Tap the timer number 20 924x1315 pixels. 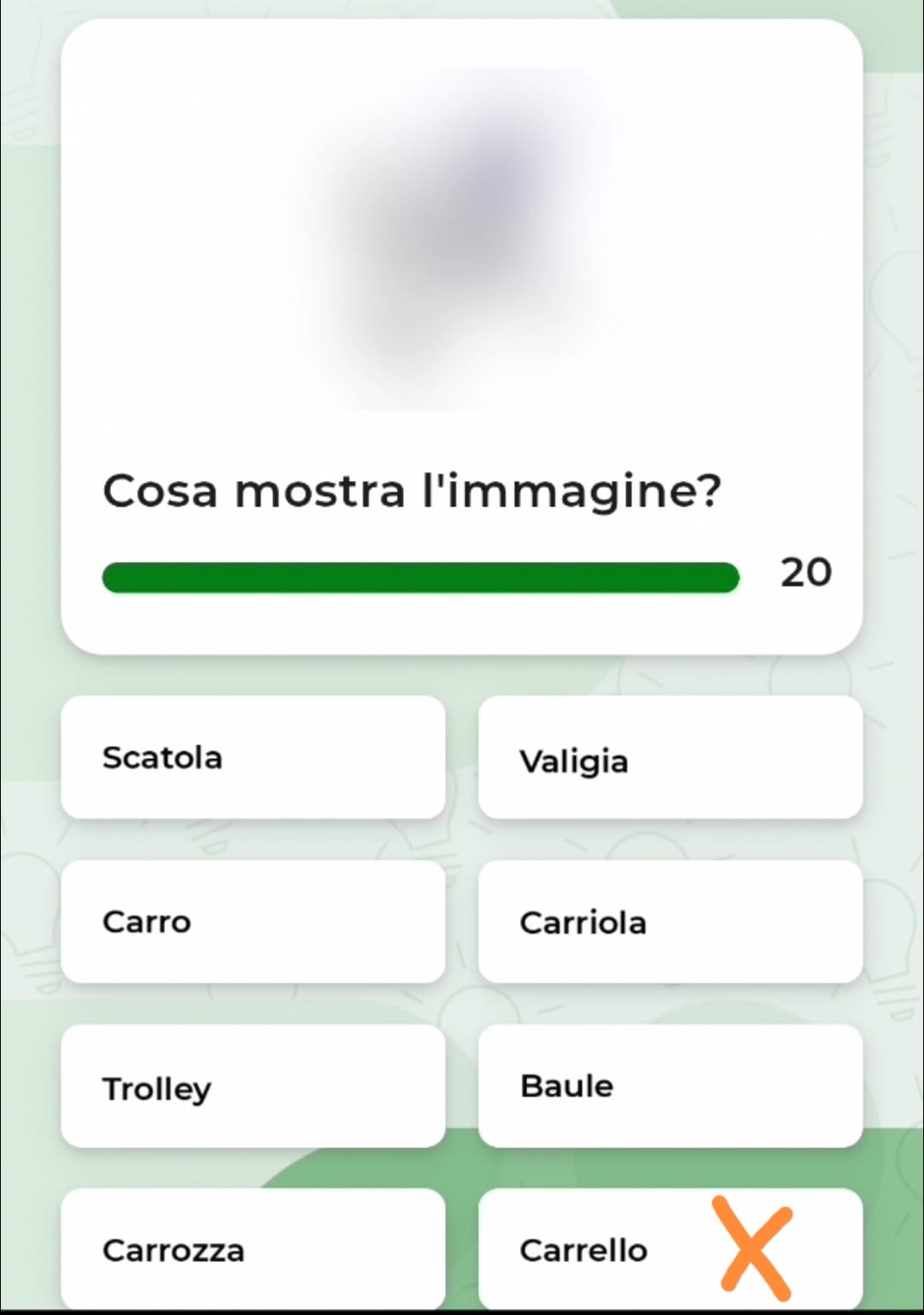(805, 572)
